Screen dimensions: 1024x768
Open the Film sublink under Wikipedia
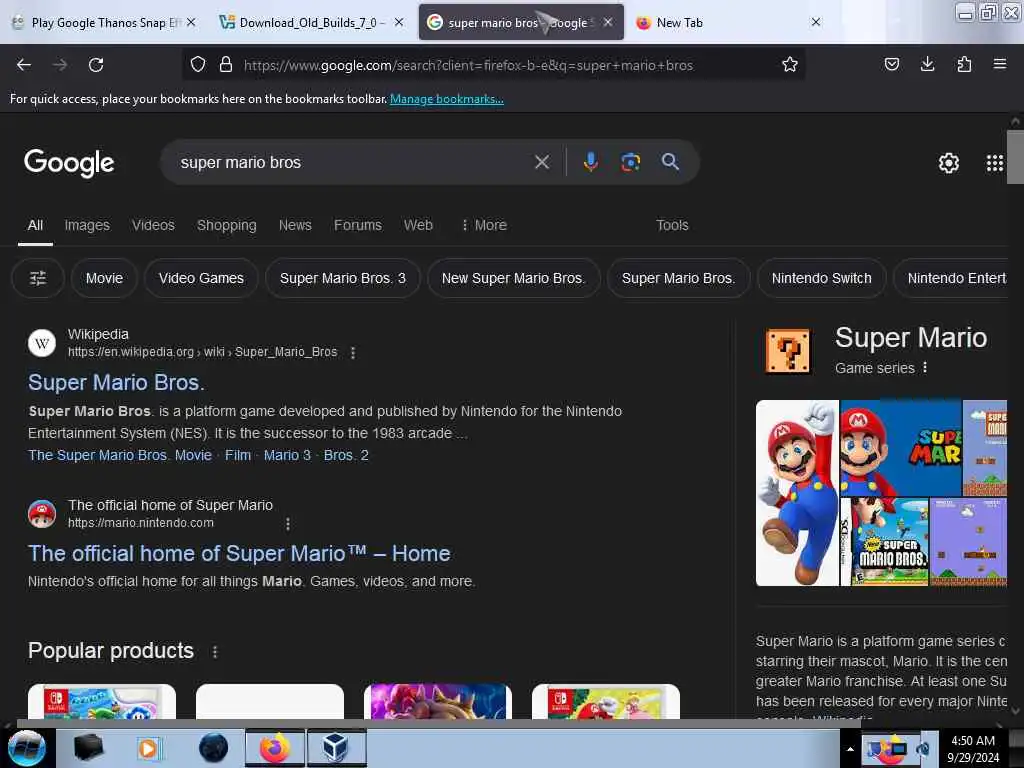[238, 455]
